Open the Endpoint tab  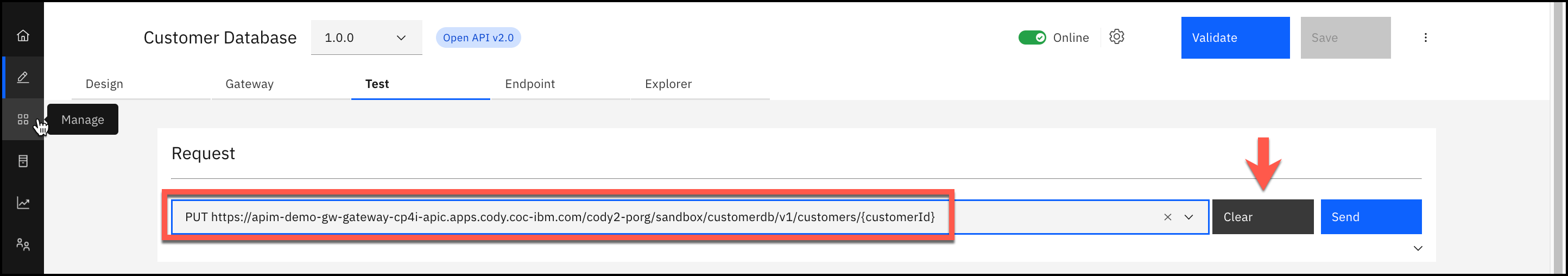click(529, 84)
